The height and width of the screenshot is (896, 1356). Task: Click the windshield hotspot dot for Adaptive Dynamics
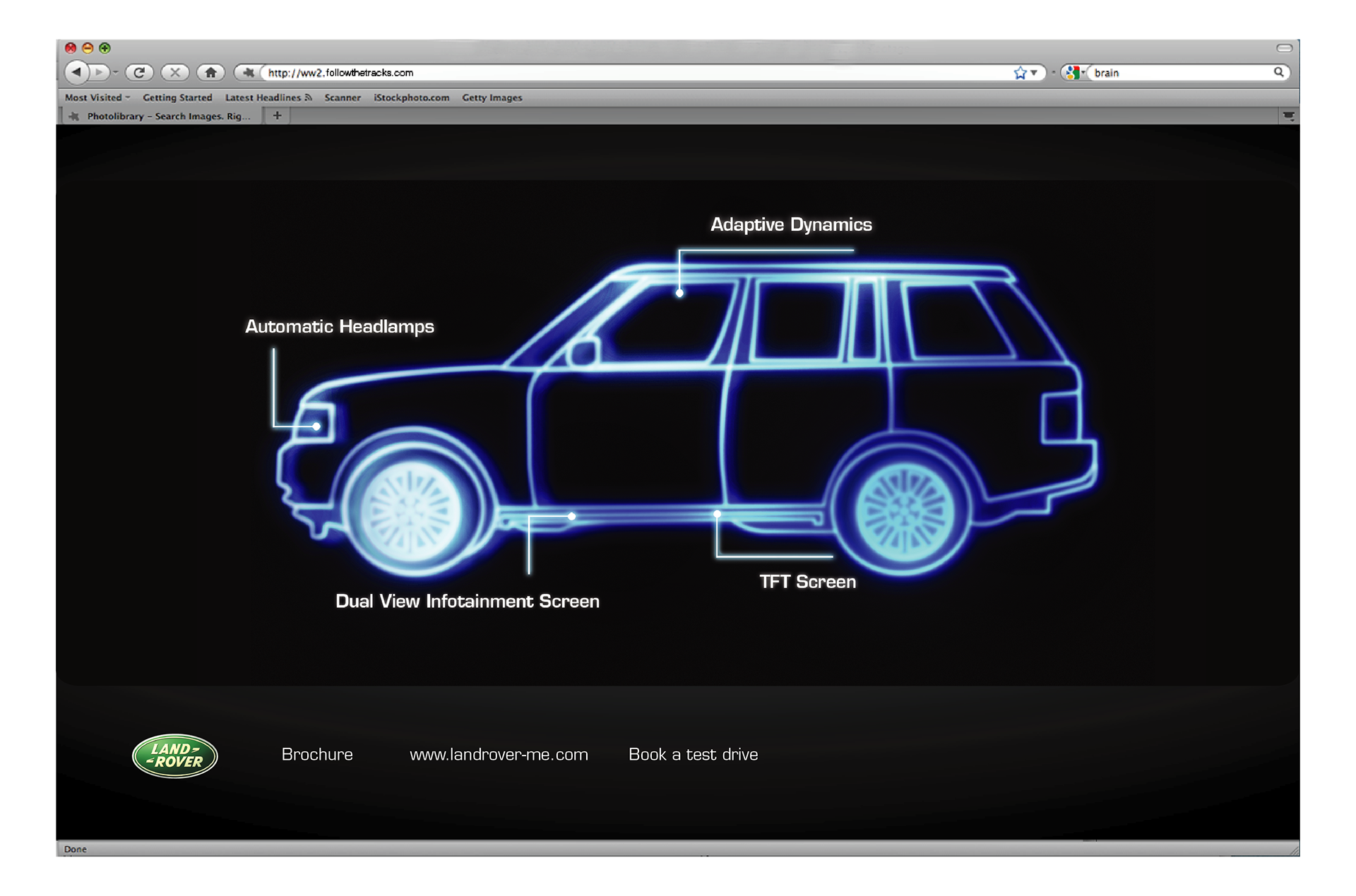click(x=679, y=293)
